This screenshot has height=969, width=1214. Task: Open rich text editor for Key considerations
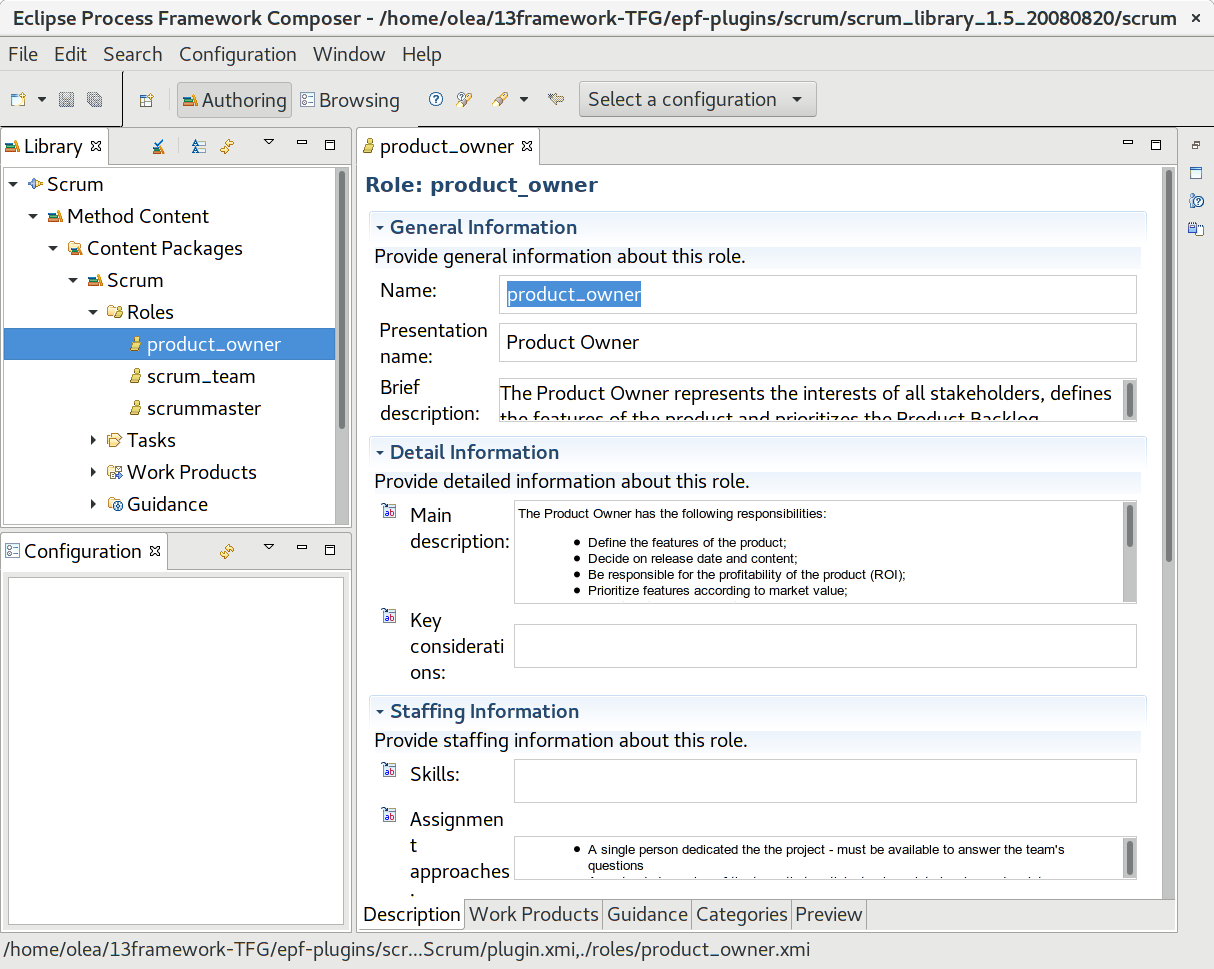[389, 616]
